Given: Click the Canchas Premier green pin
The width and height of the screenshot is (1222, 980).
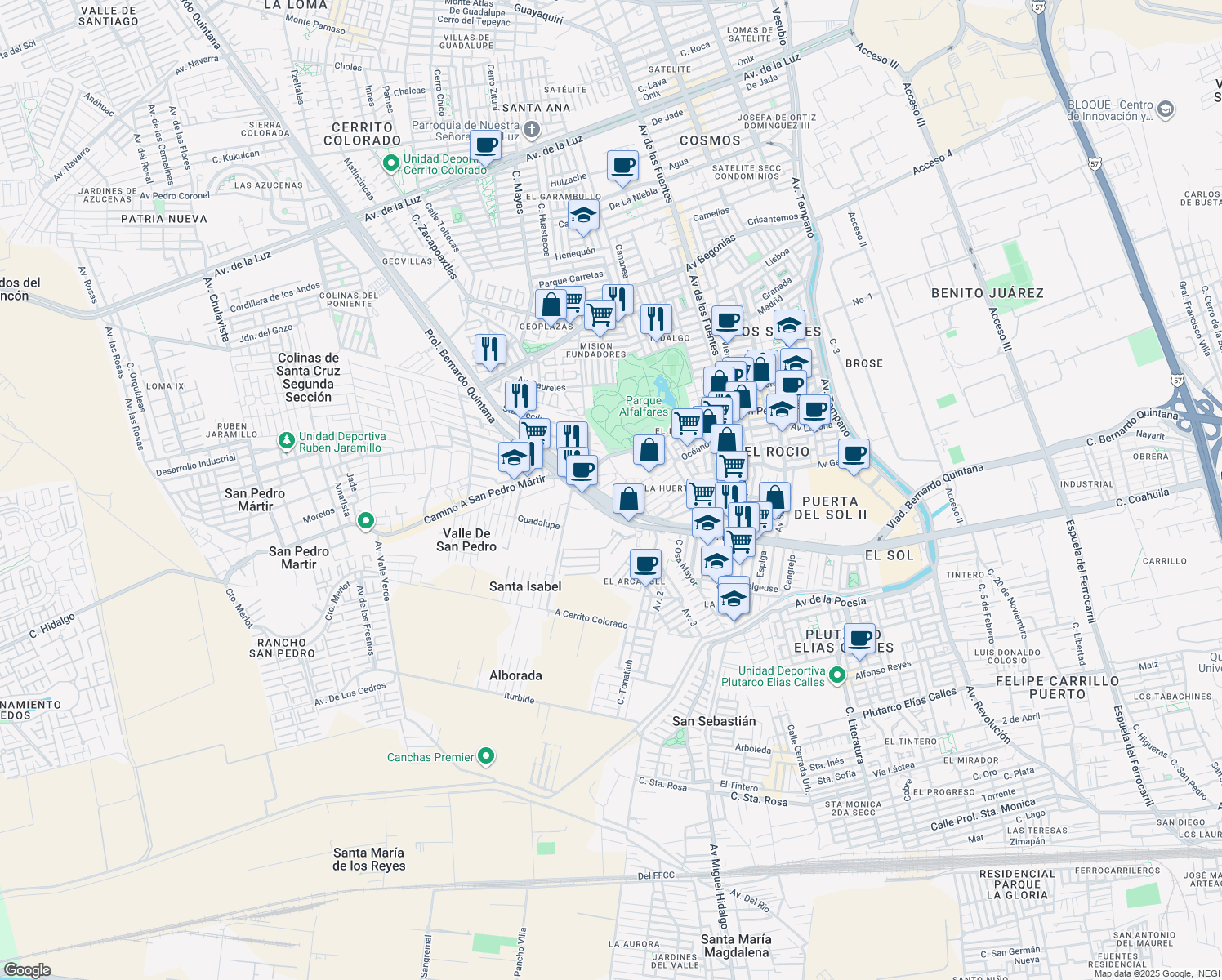Looking at the screenshot, I should (x=485, y=756).
